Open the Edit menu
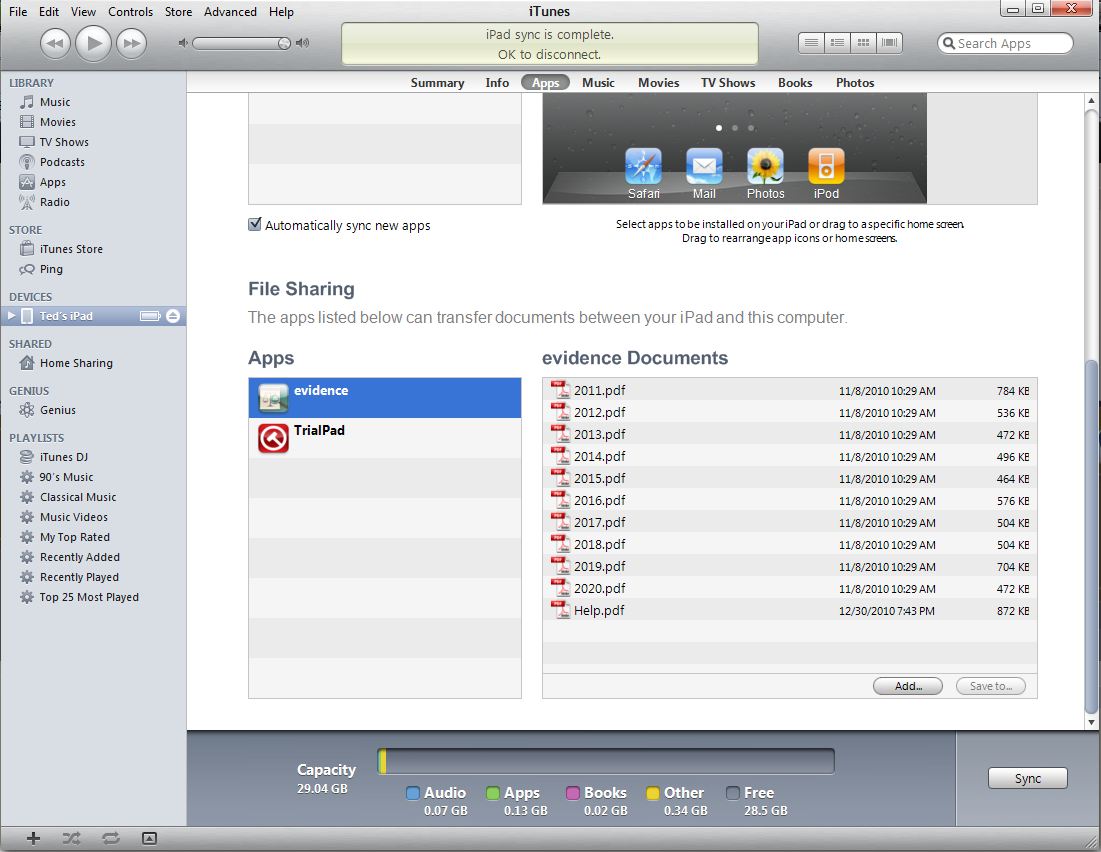Viewport: 1101px width, 852px height. click(x=48, y=11)
